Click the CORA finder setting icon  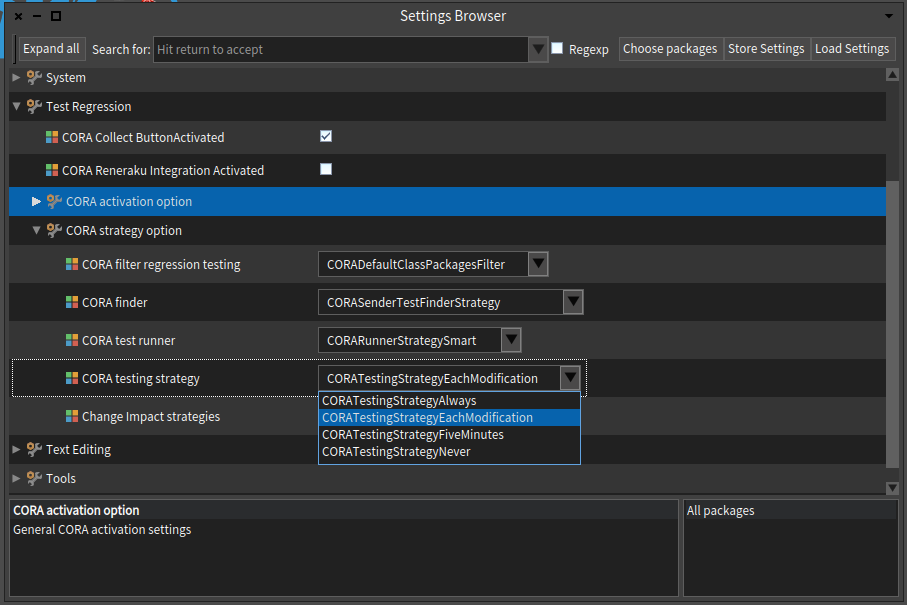click(72, 302)
